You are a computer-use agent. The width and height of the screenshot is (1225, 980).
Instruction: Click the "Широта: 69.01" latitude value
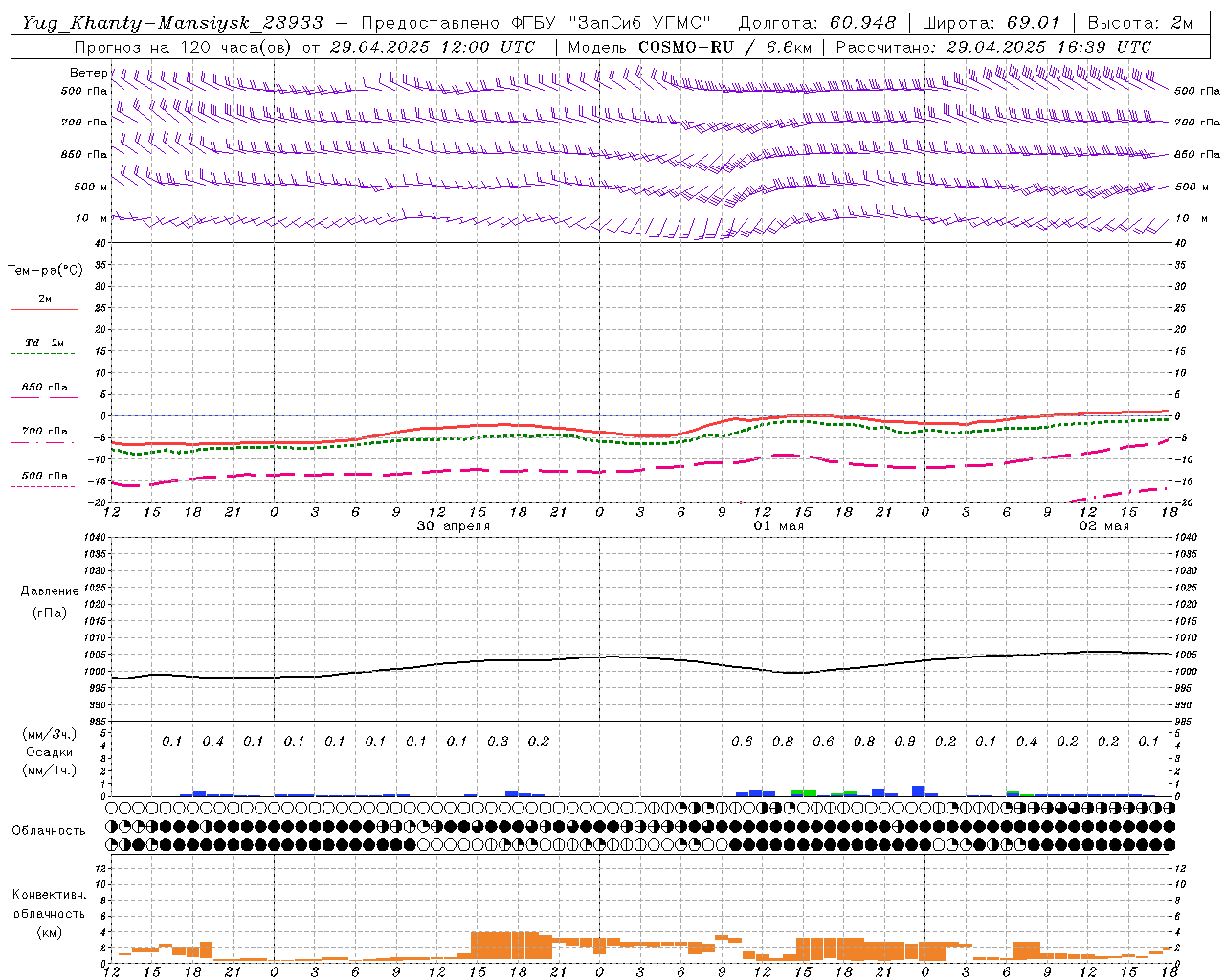point(991,23)
